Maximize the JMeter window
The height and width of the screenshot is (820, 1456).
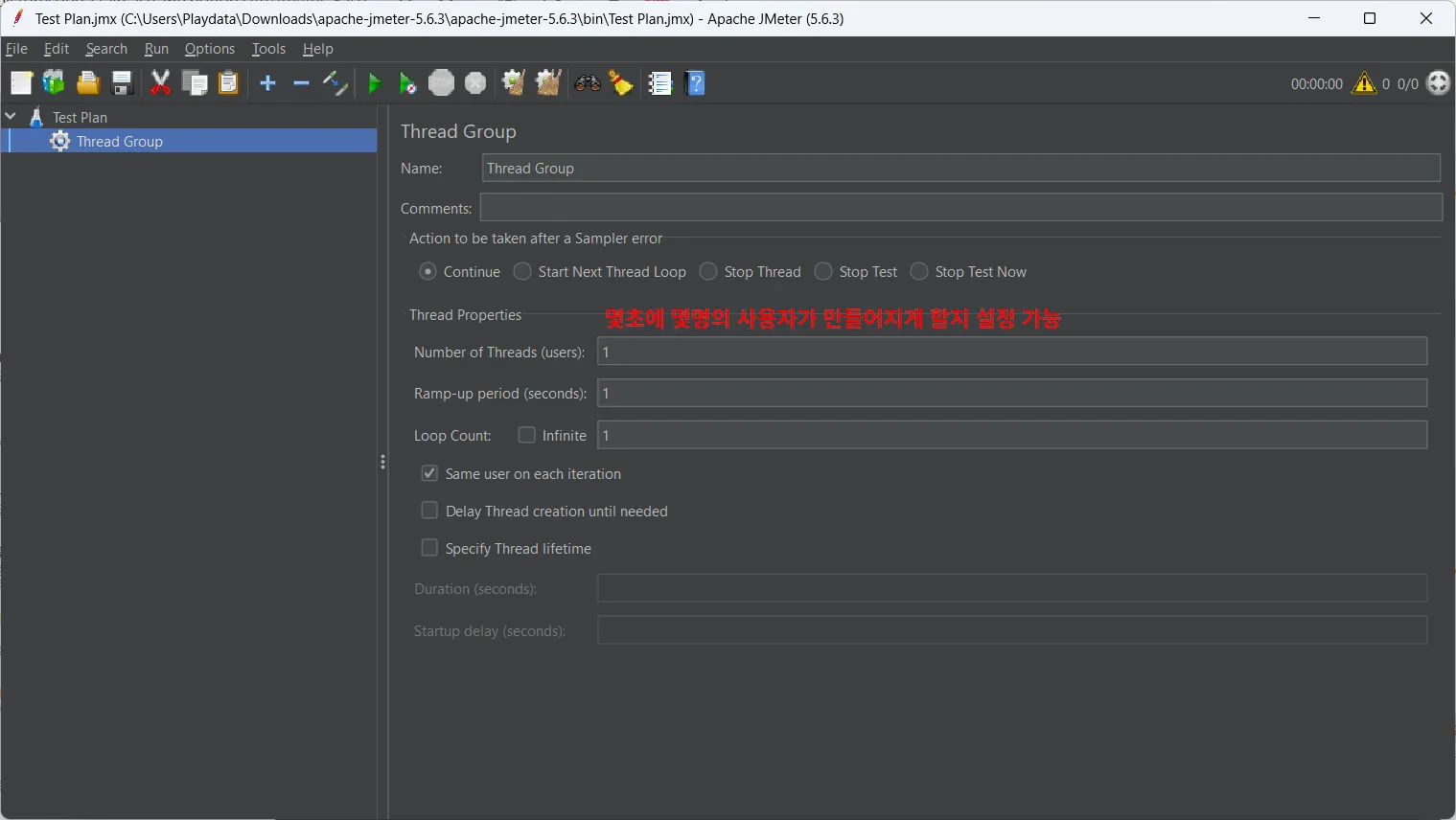pos(1370,18)
